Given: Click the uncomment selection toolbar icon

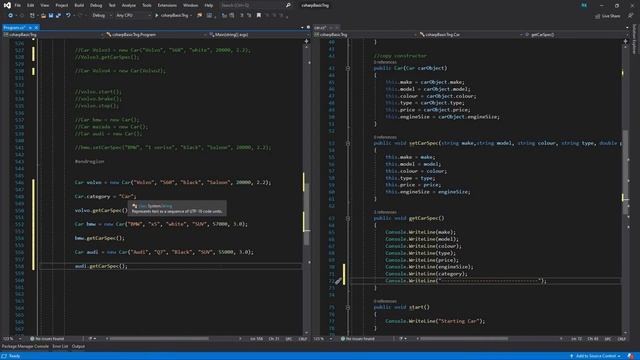Looking at the screenshot, I should pyautogui.click(x=249, y=16).
